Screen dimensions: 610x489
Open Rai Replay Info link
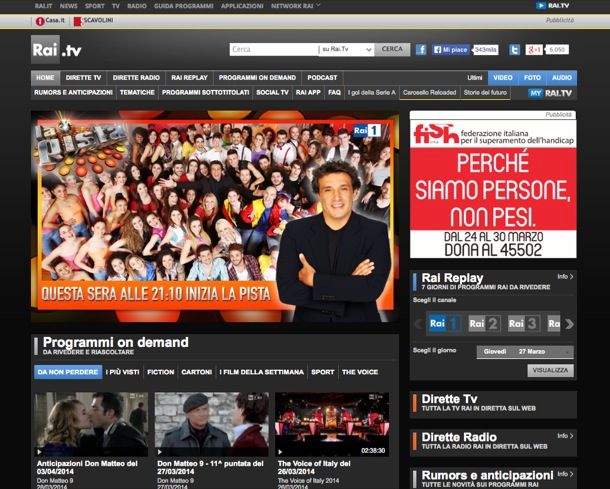click(x=565, y=277)
